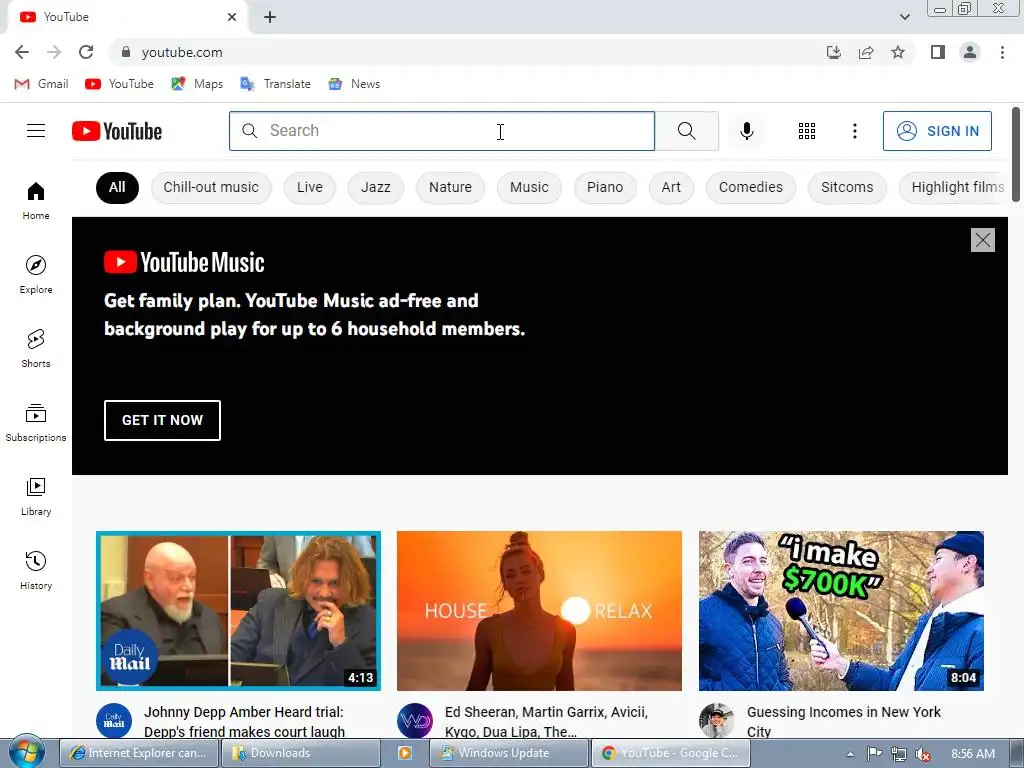Viewport: 1024px width, 768px height.
Task: Play the "i make $700K" video thumbnail
Action: point(841,611)
